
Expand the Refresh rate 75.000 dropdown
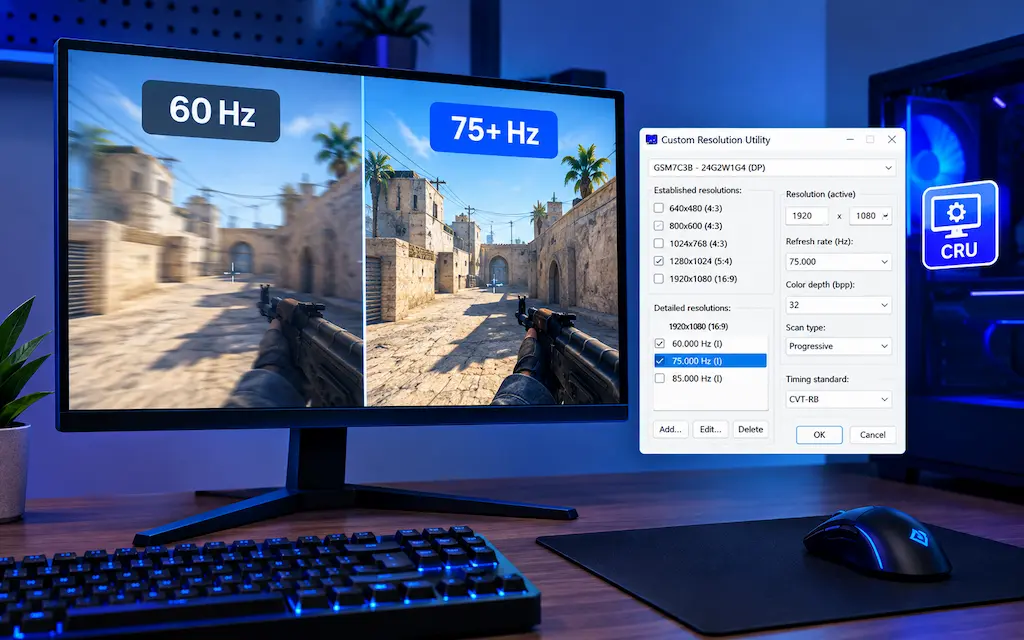pyautogui.click(x=839, y=262)
